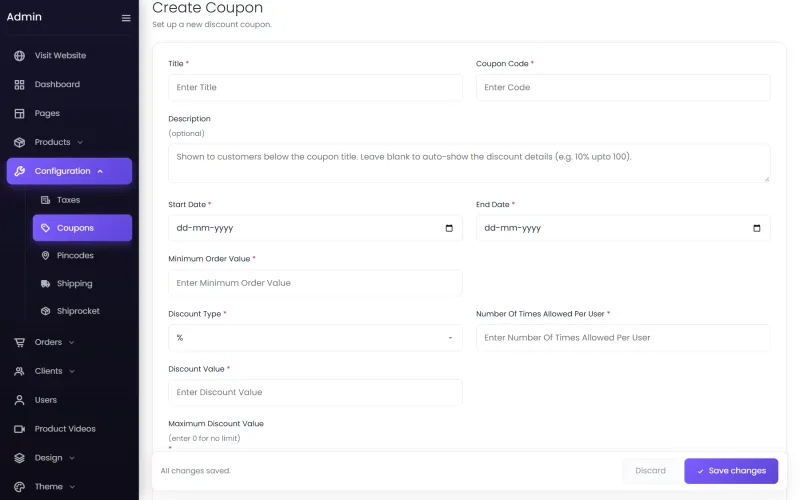
Task: Click the globe icon for Visit Website
Action: [x=19, y=56]
